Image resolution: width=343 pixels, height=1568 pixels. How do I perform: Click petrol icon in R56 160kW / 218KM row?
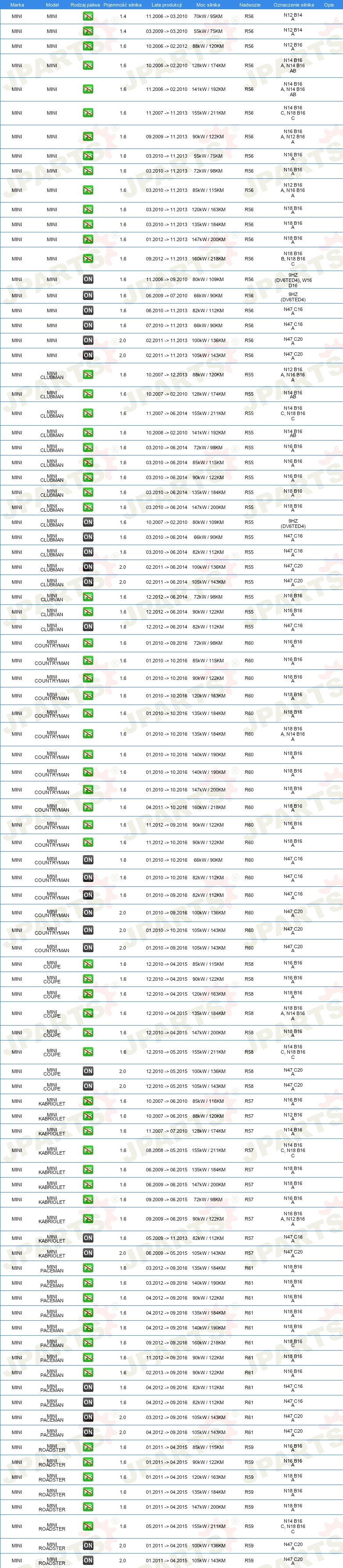88,259
